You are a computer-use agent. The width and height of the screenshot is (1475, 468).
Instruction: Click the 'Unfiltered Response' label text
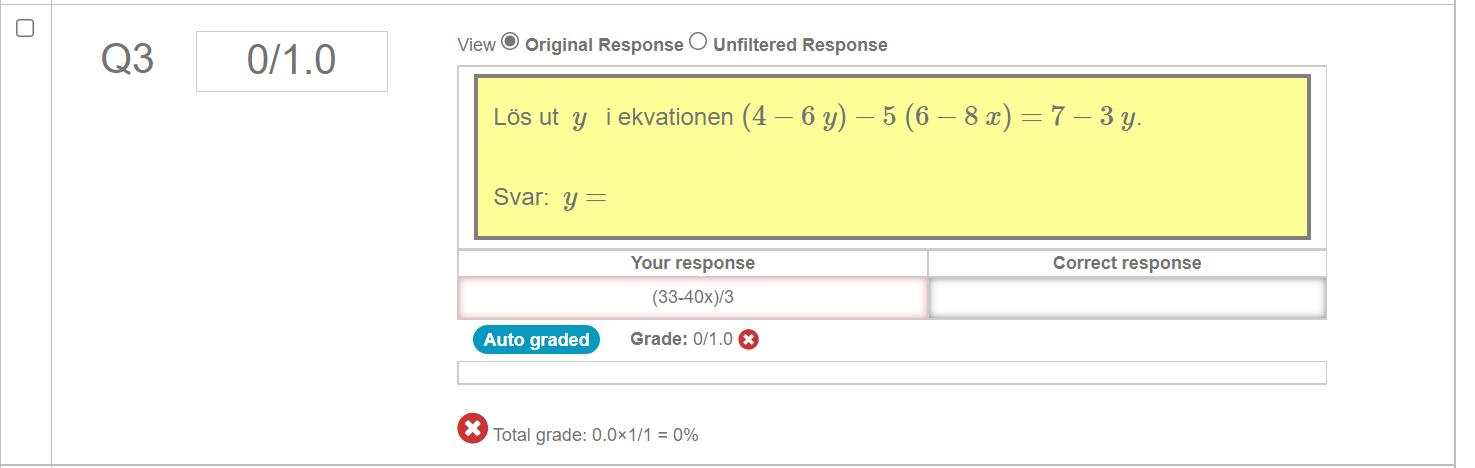pyautogui.click(x=800, y=45)
